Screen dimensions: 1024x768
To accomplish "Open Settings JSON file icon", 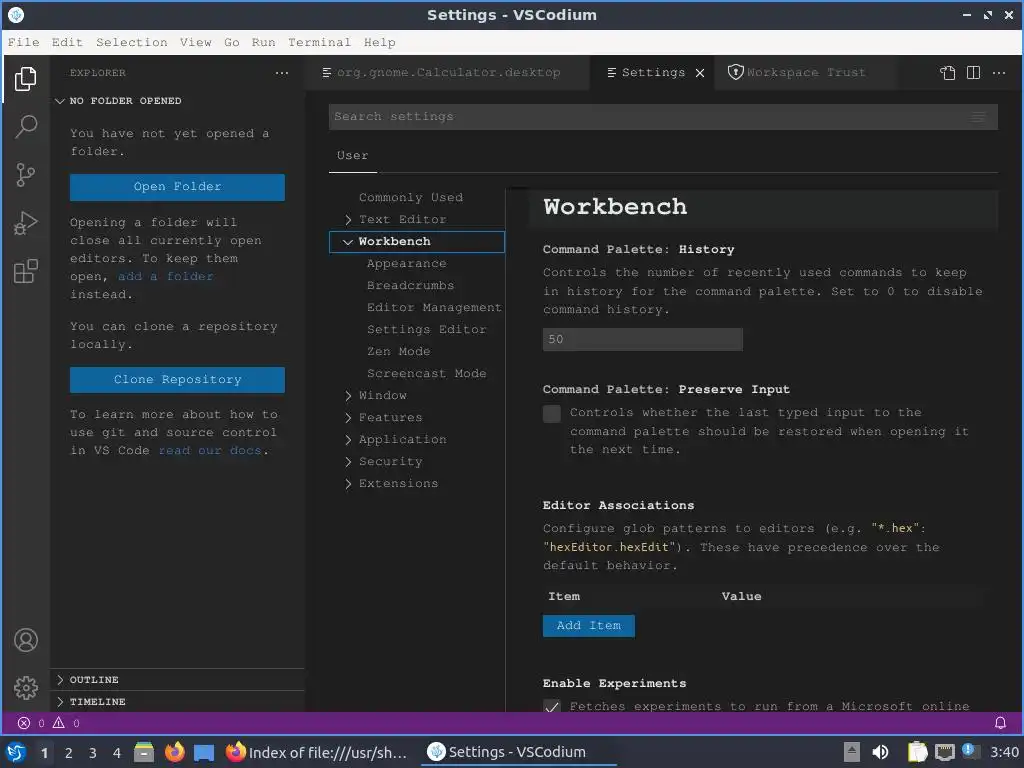I will (x=948, y=72).
